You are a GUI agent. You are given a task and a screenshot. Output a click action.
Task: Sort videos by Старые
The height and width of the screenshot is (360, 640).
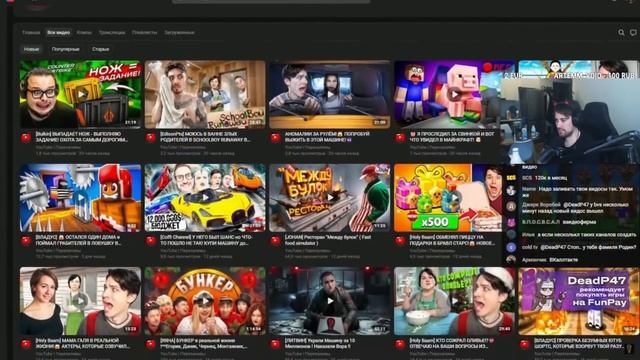click(100, 49)
